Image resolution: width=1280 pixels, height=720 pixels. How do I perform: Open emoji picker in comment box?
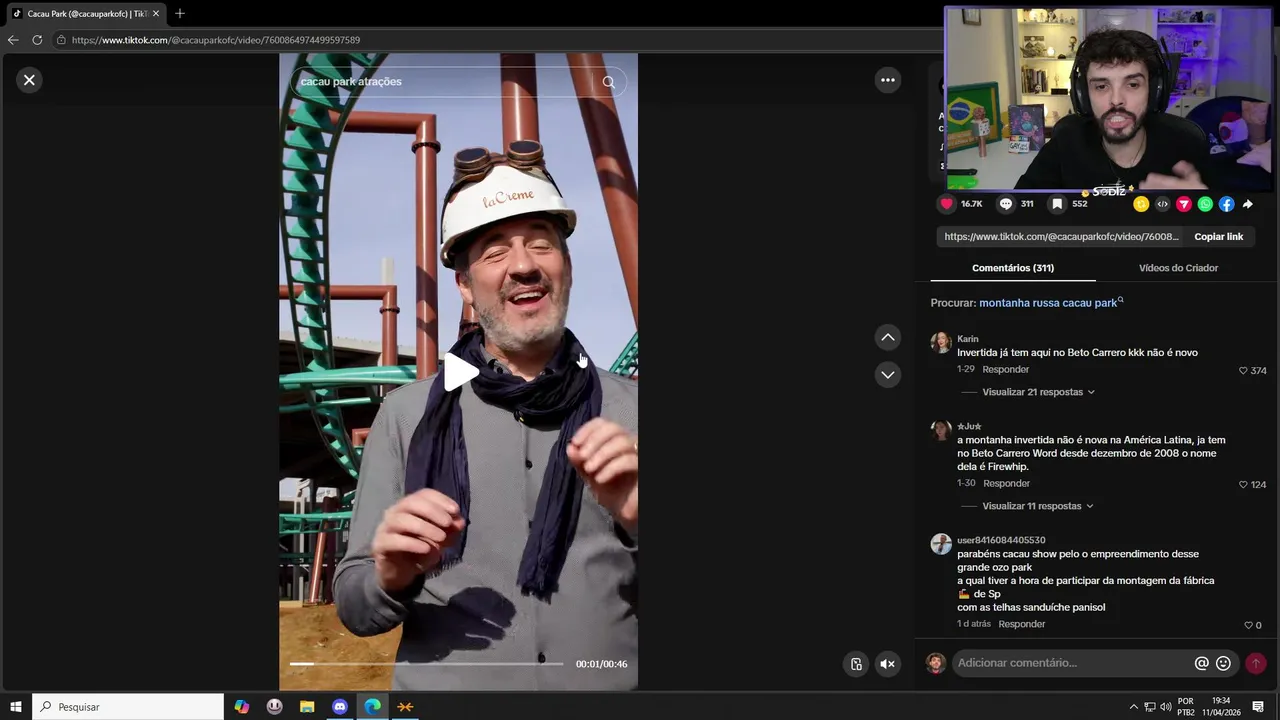(1223, 663)
